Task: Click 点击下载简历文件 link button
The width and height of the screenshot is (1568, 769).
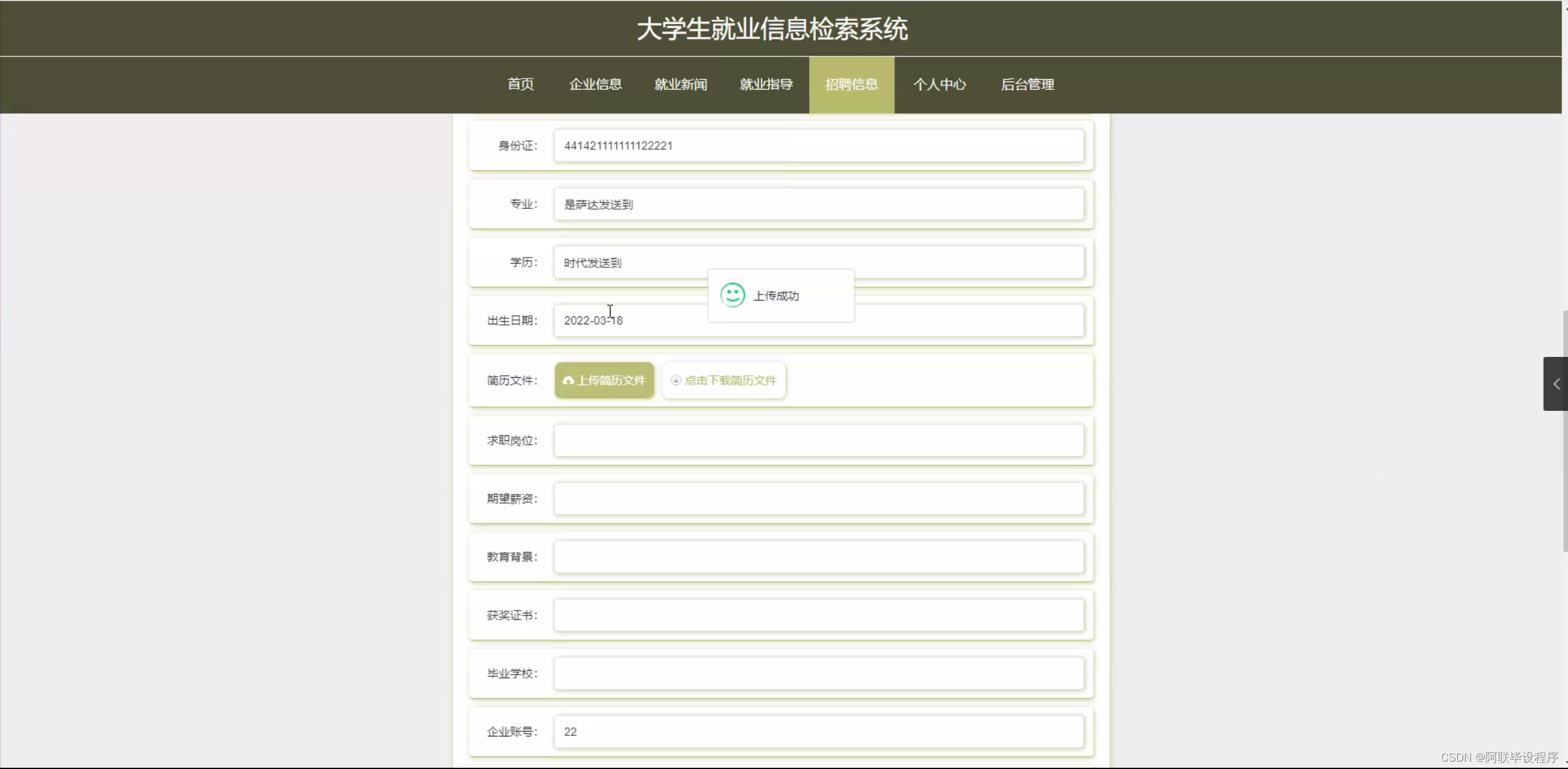Action: pos(724,380)
